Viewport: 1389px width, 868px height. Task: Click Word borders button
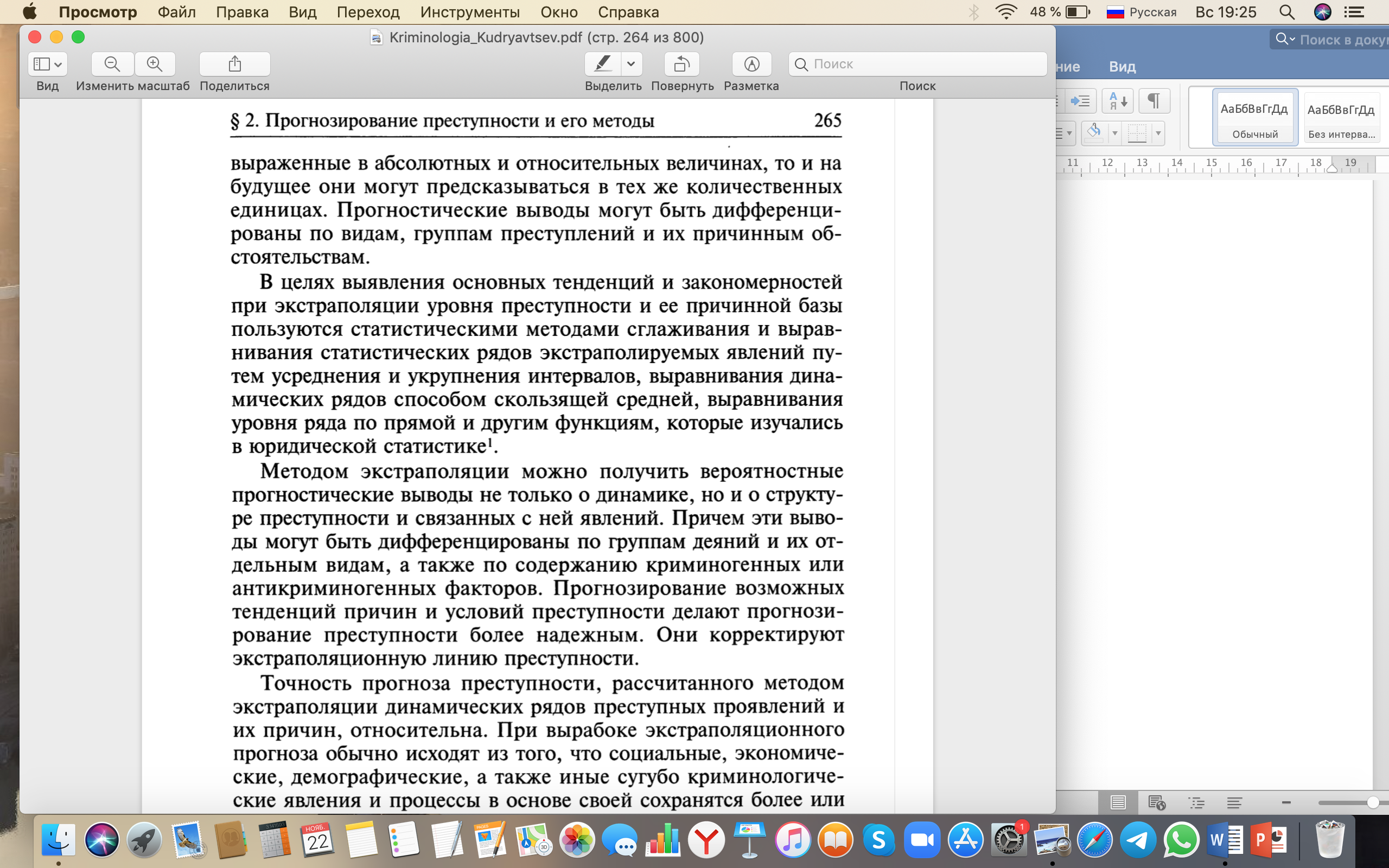(x=1137, y=133)
